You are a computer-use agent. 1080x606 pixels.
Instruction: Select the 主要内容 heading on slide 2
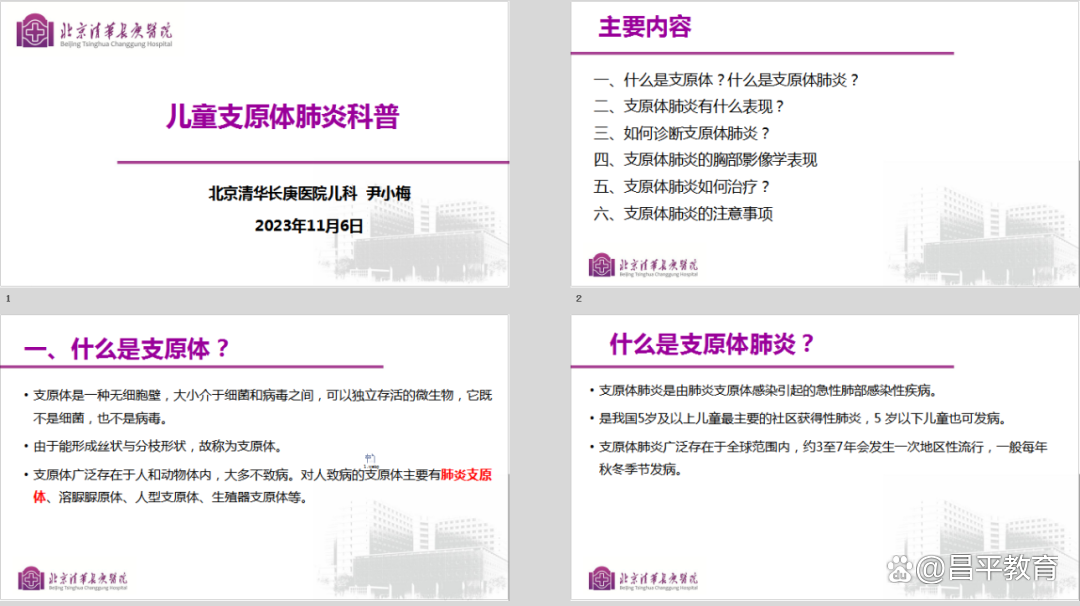[x=645, y=28]
